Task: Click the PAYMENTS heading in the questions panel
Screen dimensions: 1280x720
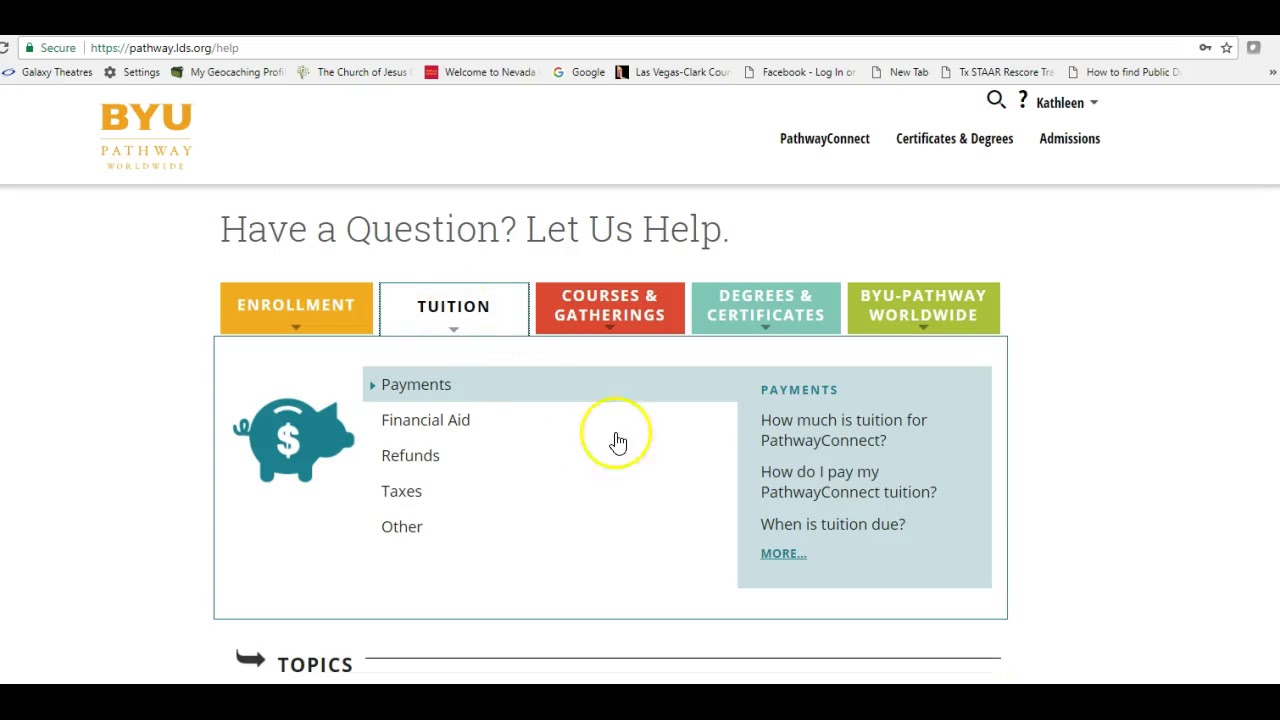Action: pos(799,390)
